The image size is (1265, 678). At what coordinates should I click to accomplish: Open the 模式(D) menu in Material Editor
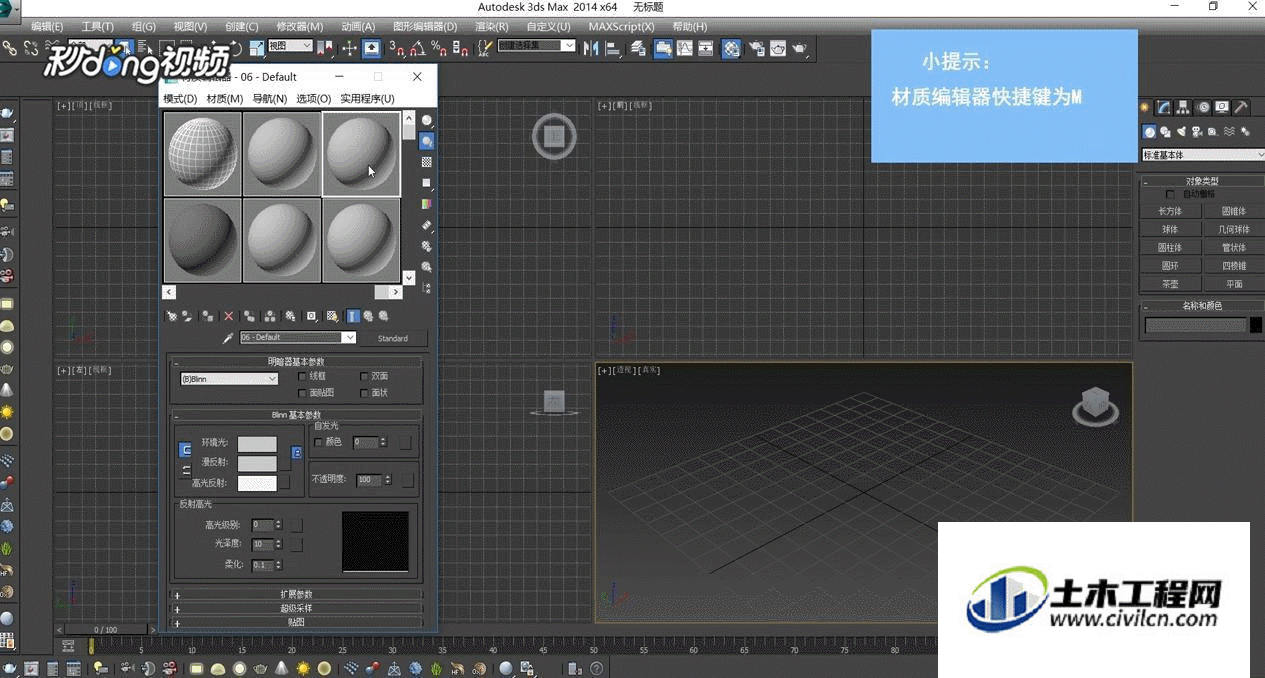pyautogui.click(x=180, y=99)
